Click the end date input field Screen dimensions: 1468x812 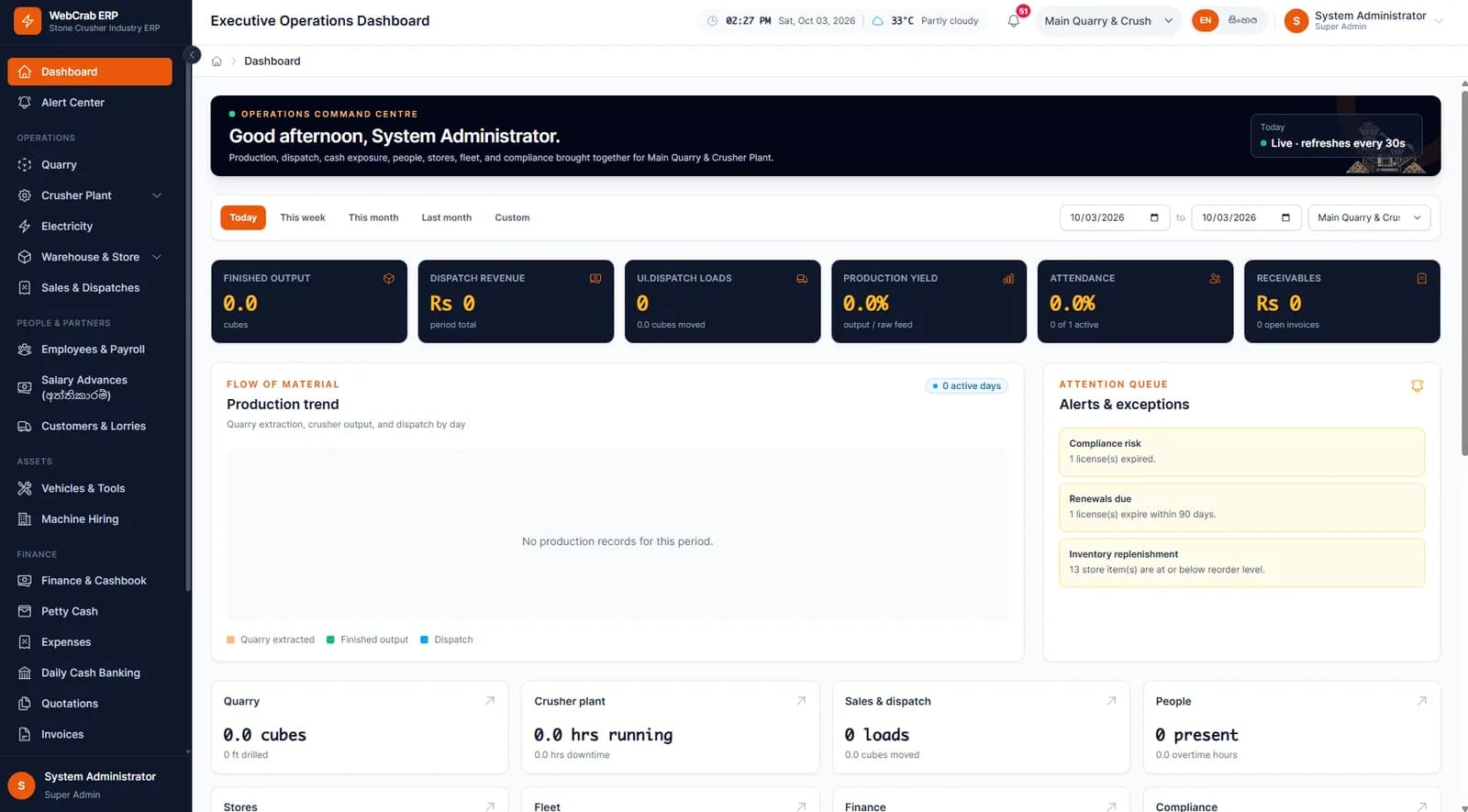[x=1246, y=217]
